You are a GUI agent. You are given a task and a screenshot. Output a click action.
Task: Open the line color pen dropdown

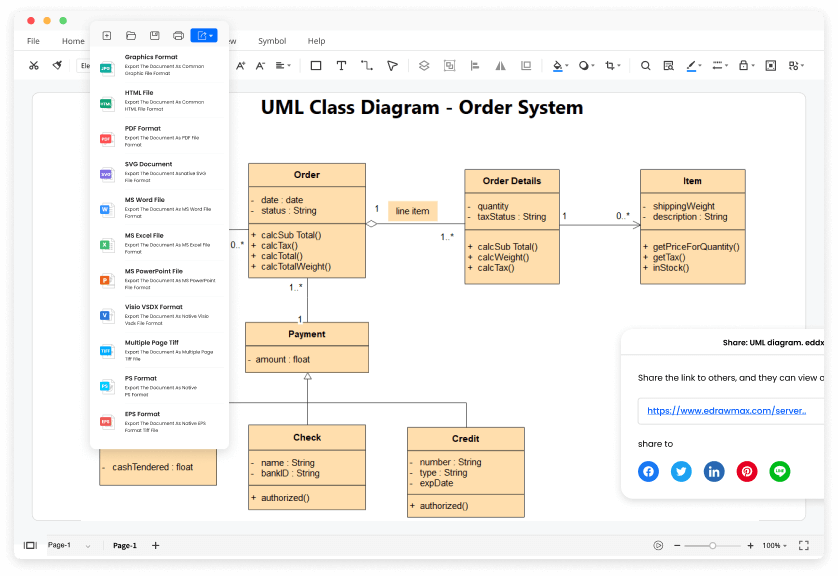(694, 66)
